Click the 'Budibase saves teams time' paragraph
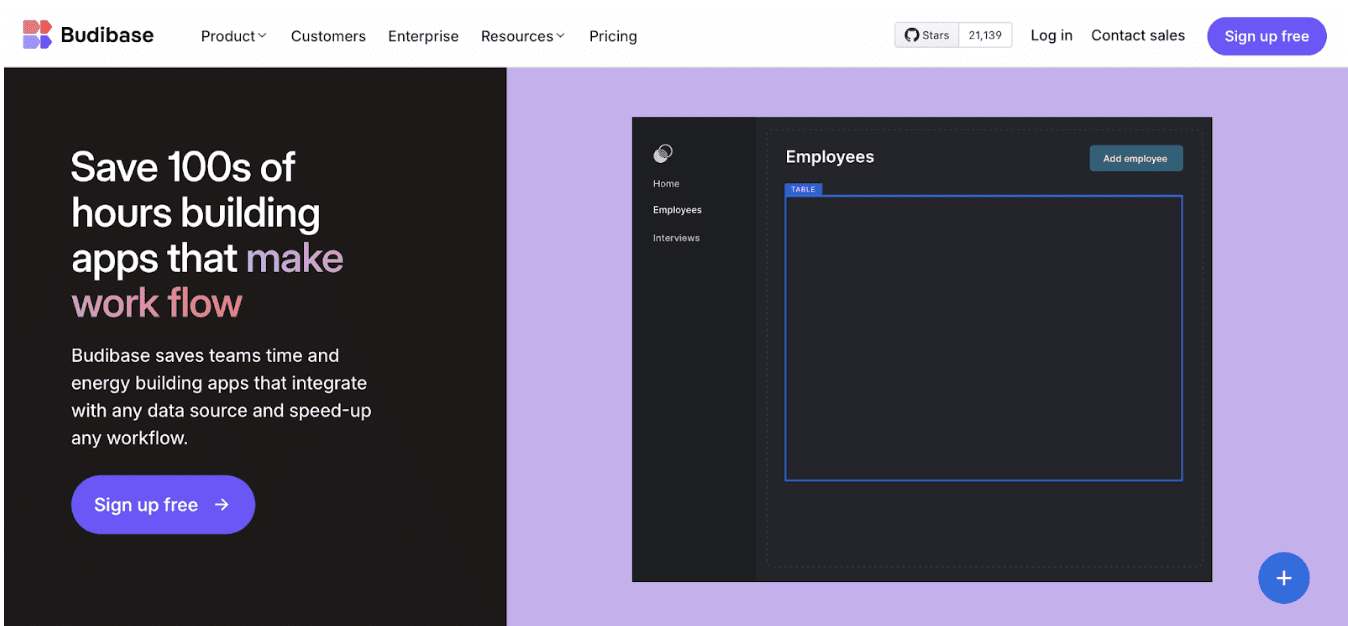Image resolution: width=1348 pixels, height=626 pixels. coord(221,397)
